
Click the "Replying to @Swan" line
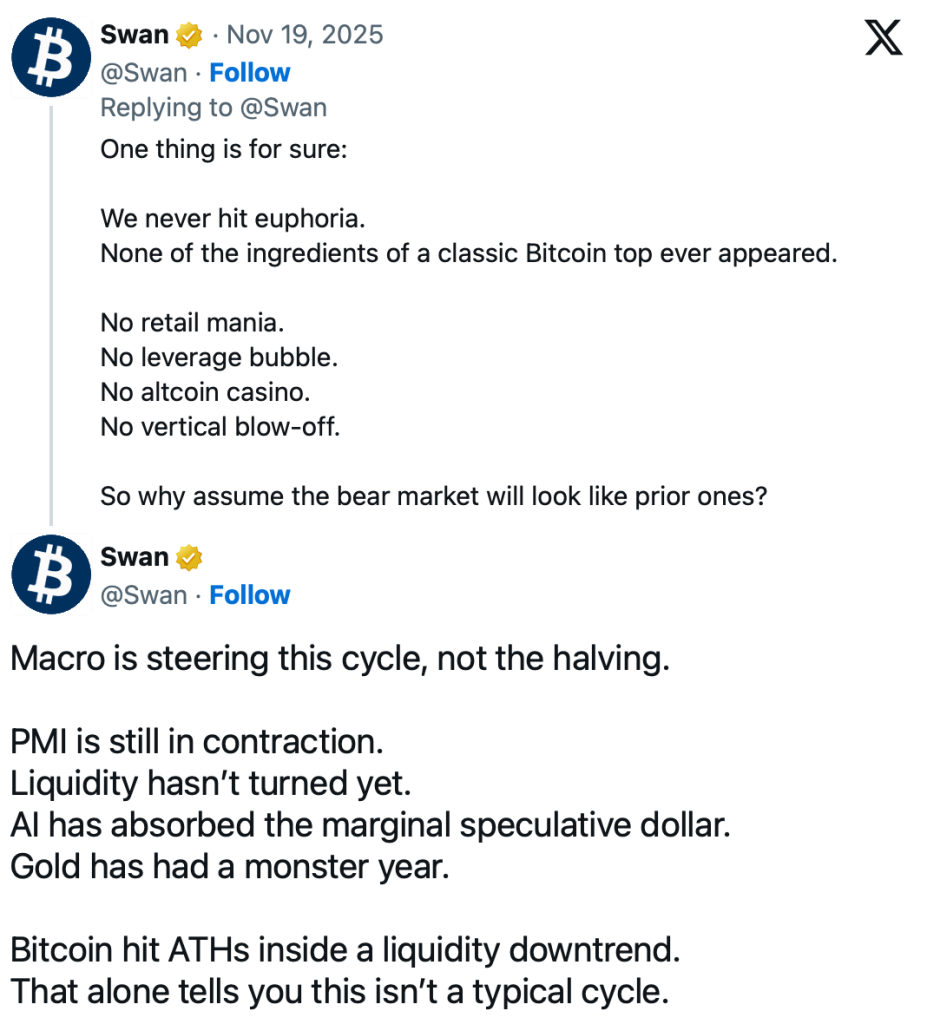[x=214, y=107]
